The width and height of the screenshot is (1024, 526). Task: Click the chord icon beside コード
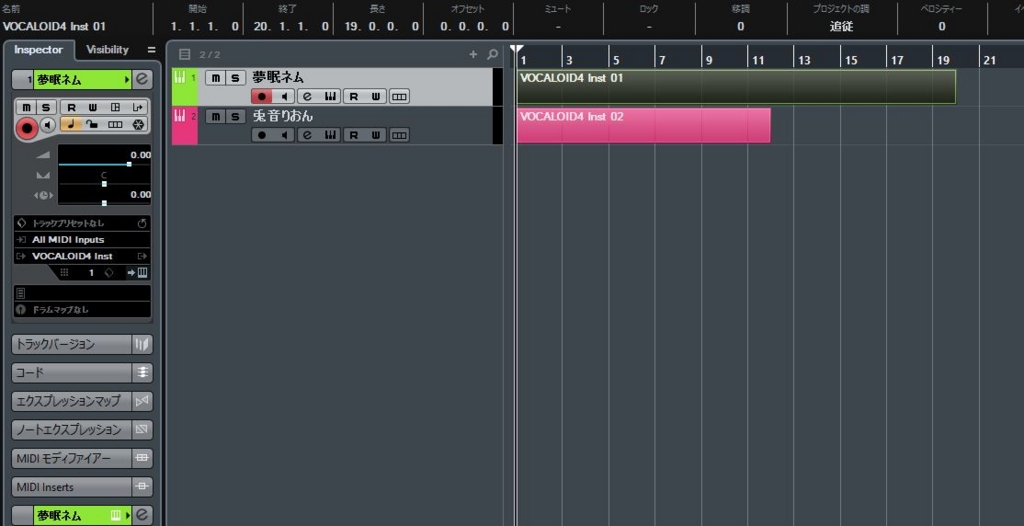point(142,373)
